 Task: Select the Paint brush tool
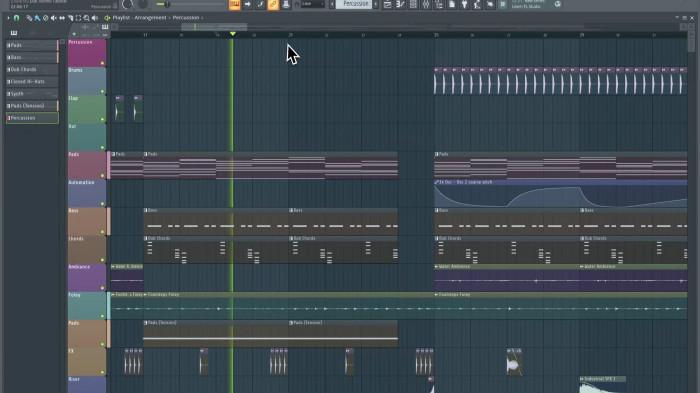pos(37,18)
